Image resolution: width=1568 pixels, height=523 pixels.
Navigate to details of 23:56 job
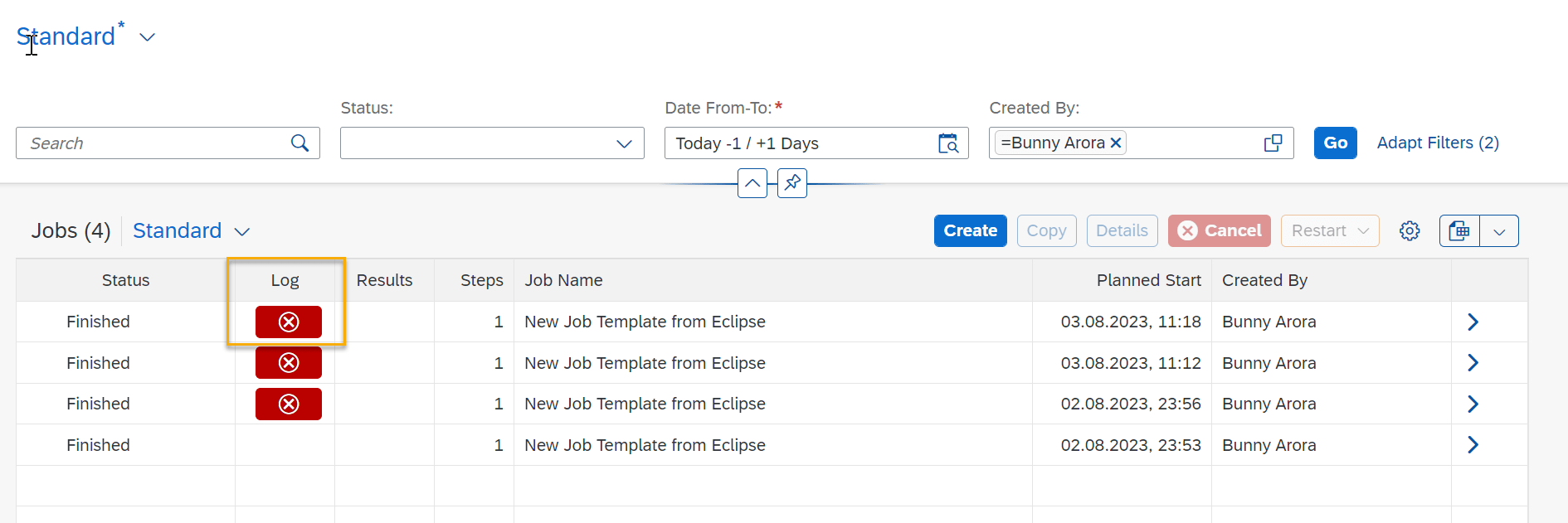1473,404
